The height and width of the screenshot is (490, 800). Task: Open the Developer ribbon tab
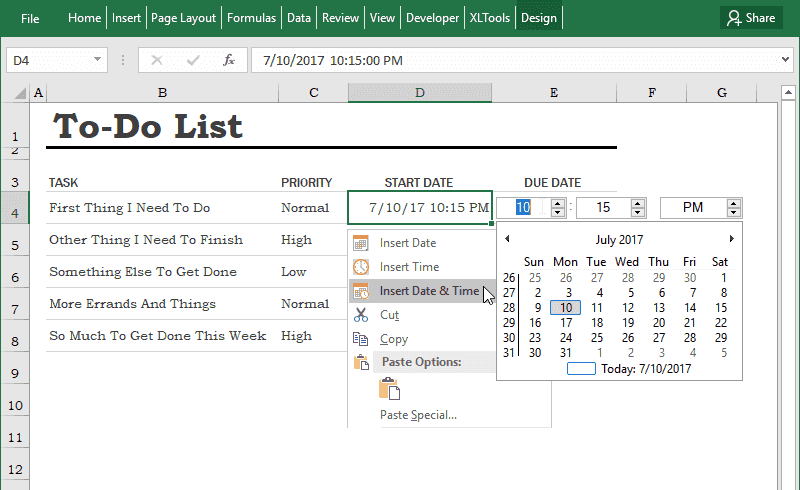pyautogui.click(x=433, y=18)
